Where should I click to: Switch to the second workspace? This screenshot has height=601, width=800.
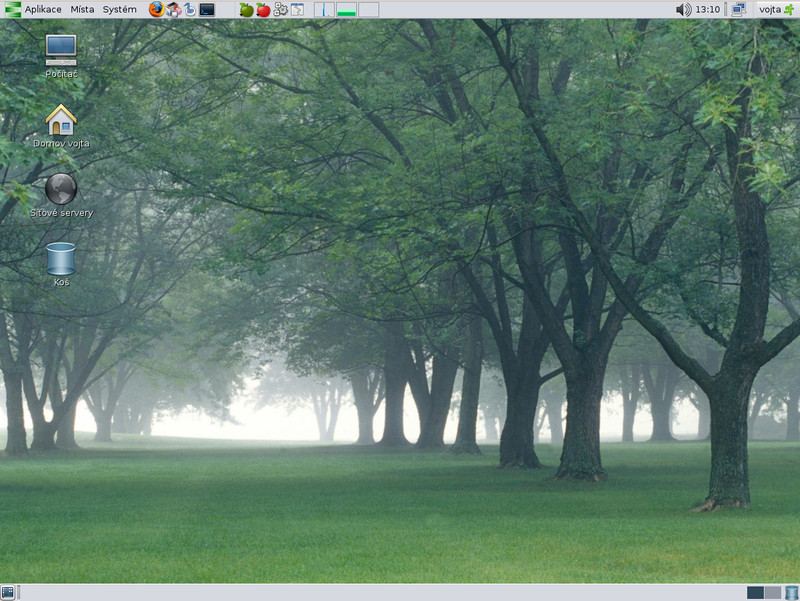pos(772,592)
